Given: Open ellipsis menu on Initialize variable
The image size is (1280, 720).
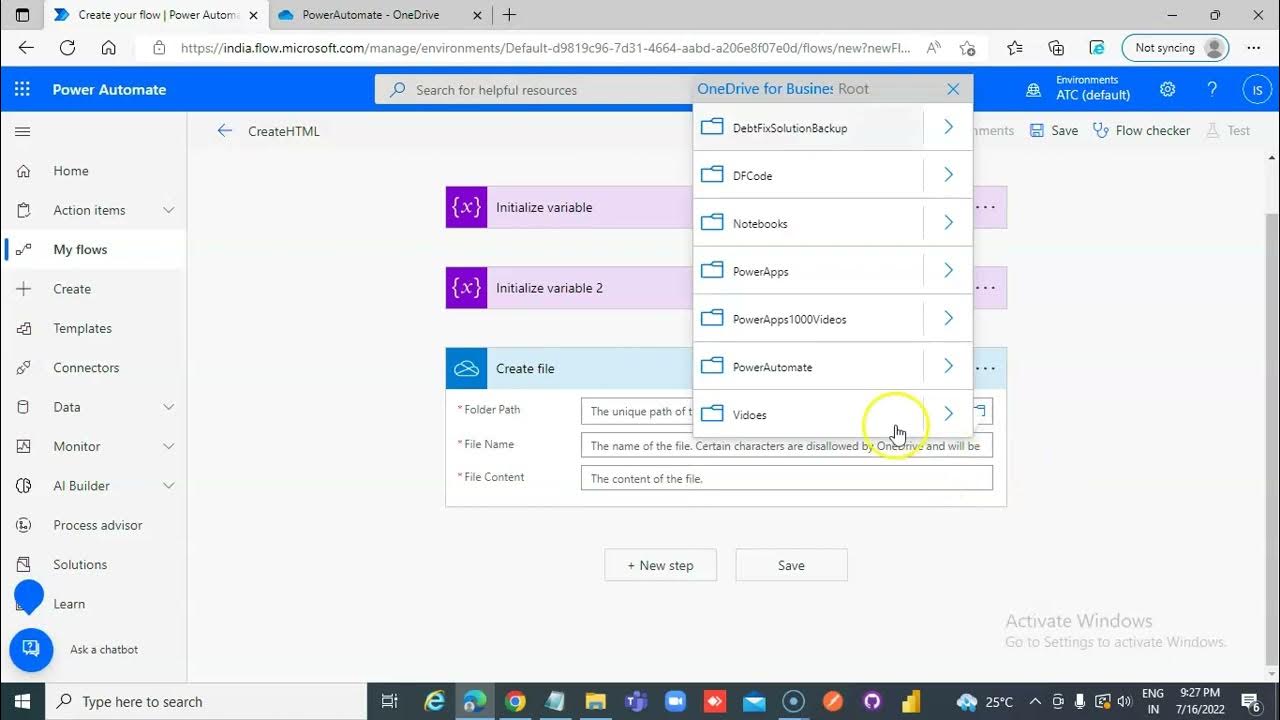Looking at the screenshot, I should pyautogui.click(x=986, y=207).
